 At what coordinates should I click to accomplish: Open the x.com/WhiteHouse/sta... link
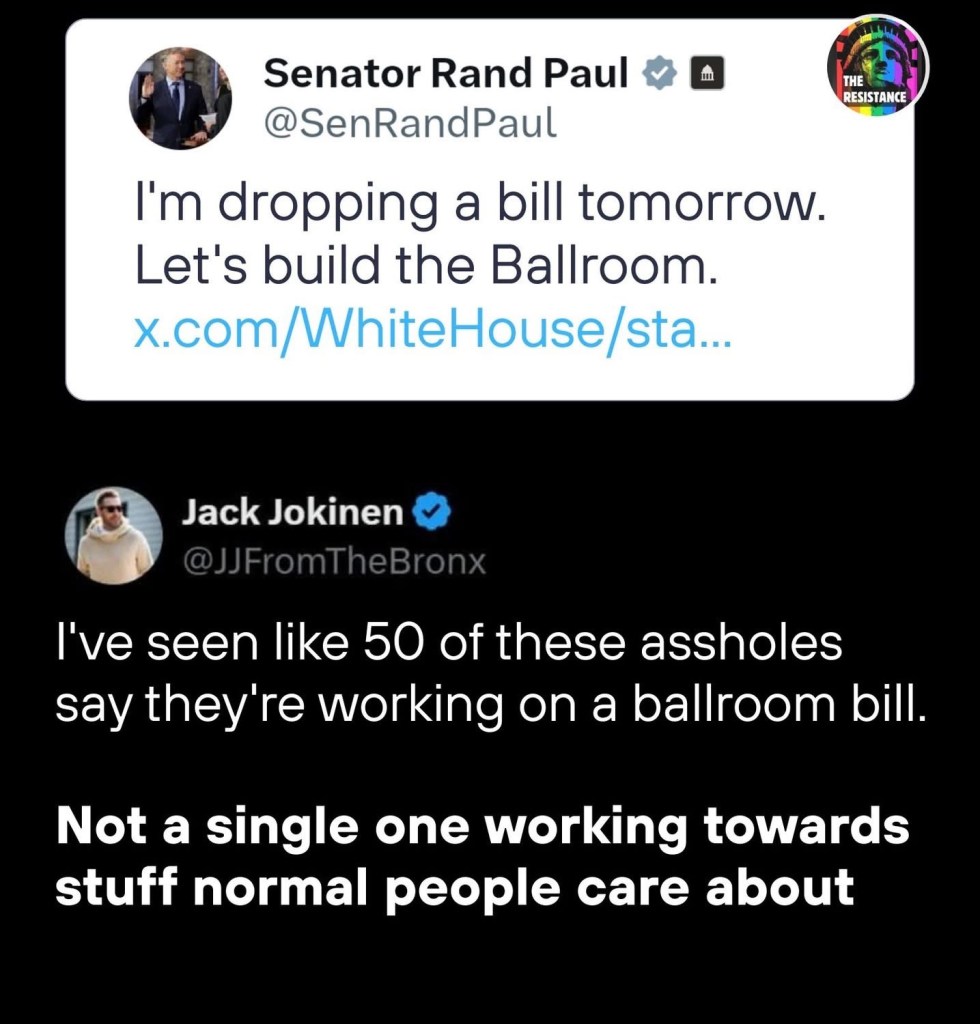pos(433,327)
